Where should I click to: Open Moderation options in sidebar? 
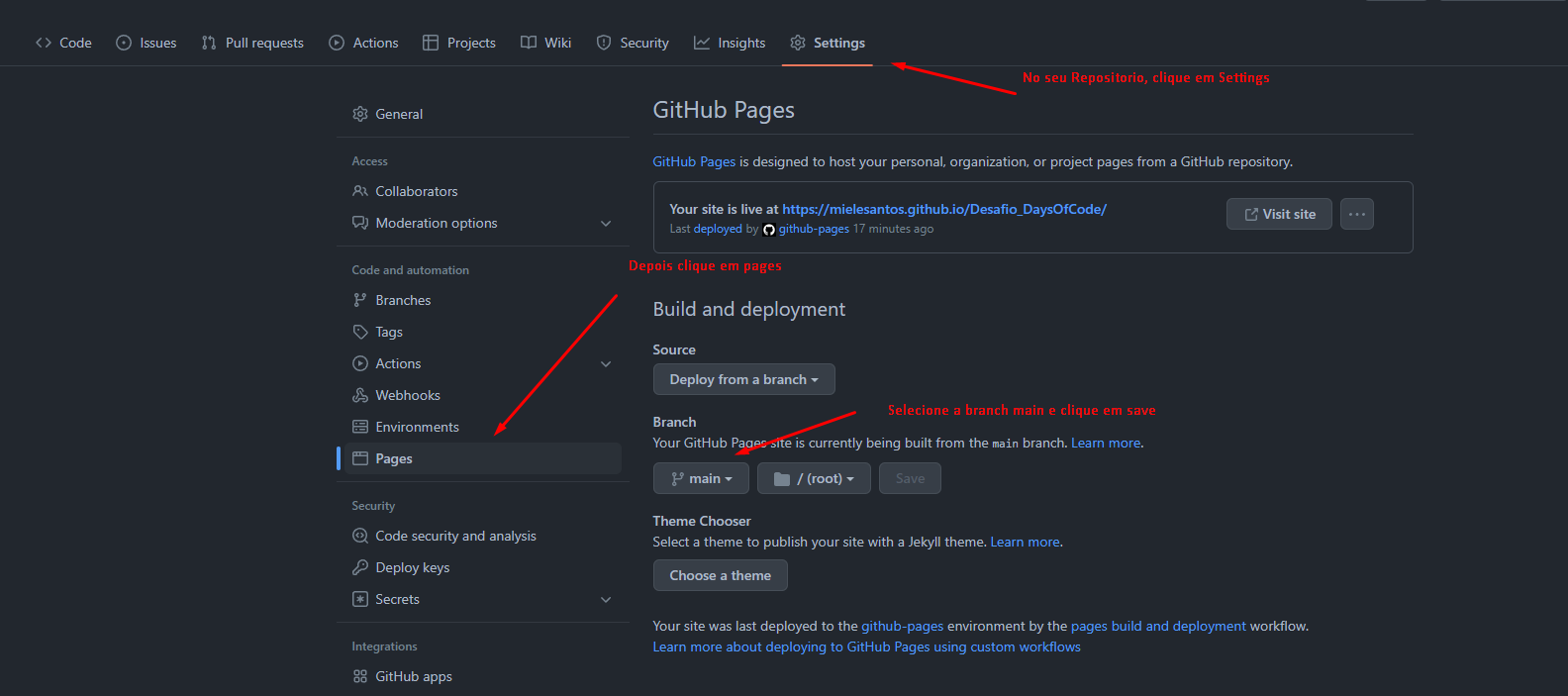(x=483, y=223)
